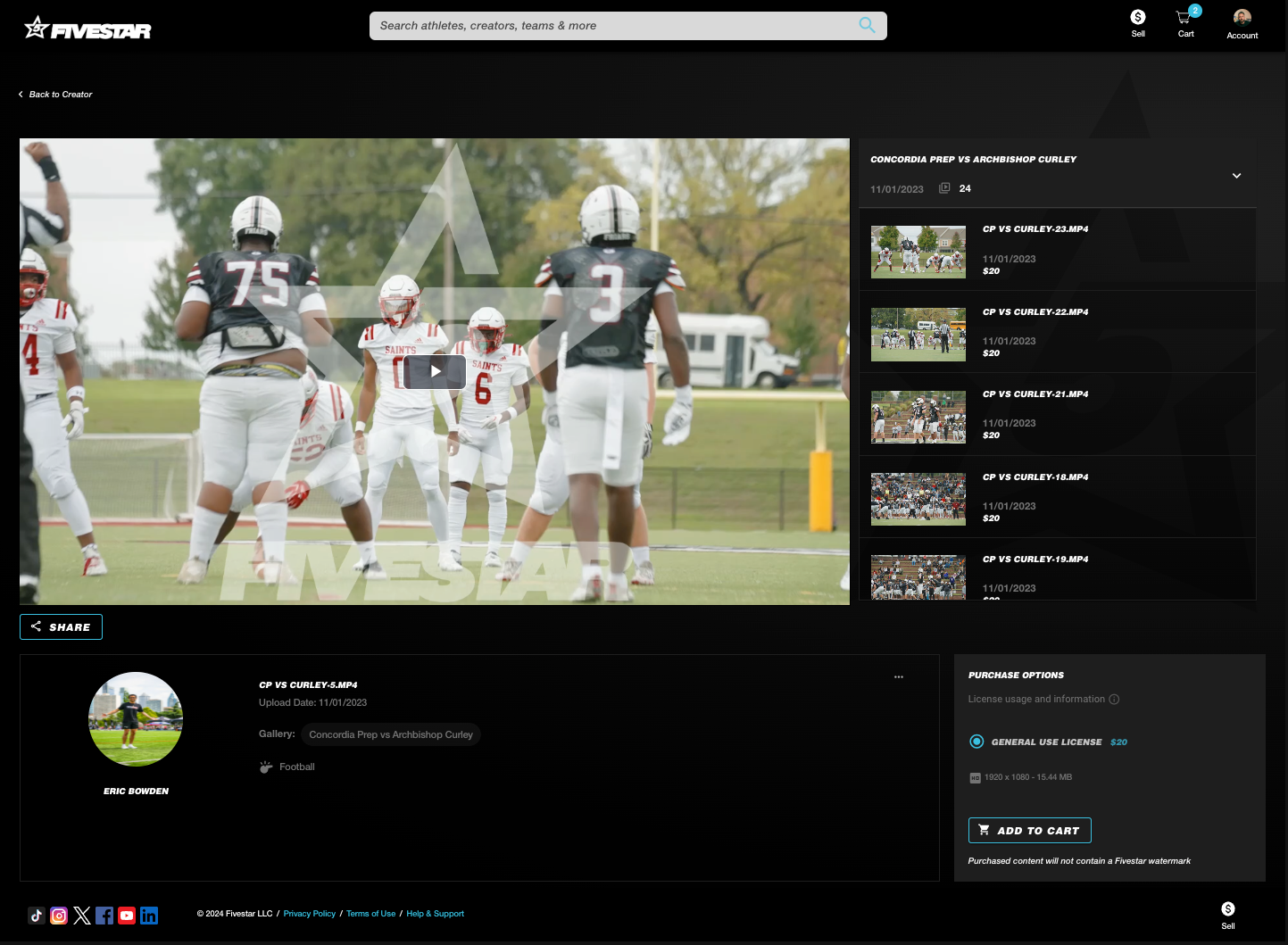Screen dimensions: 1288x945
Task: Open Fivestar X (Twitter) page
Action: (82, 916)
